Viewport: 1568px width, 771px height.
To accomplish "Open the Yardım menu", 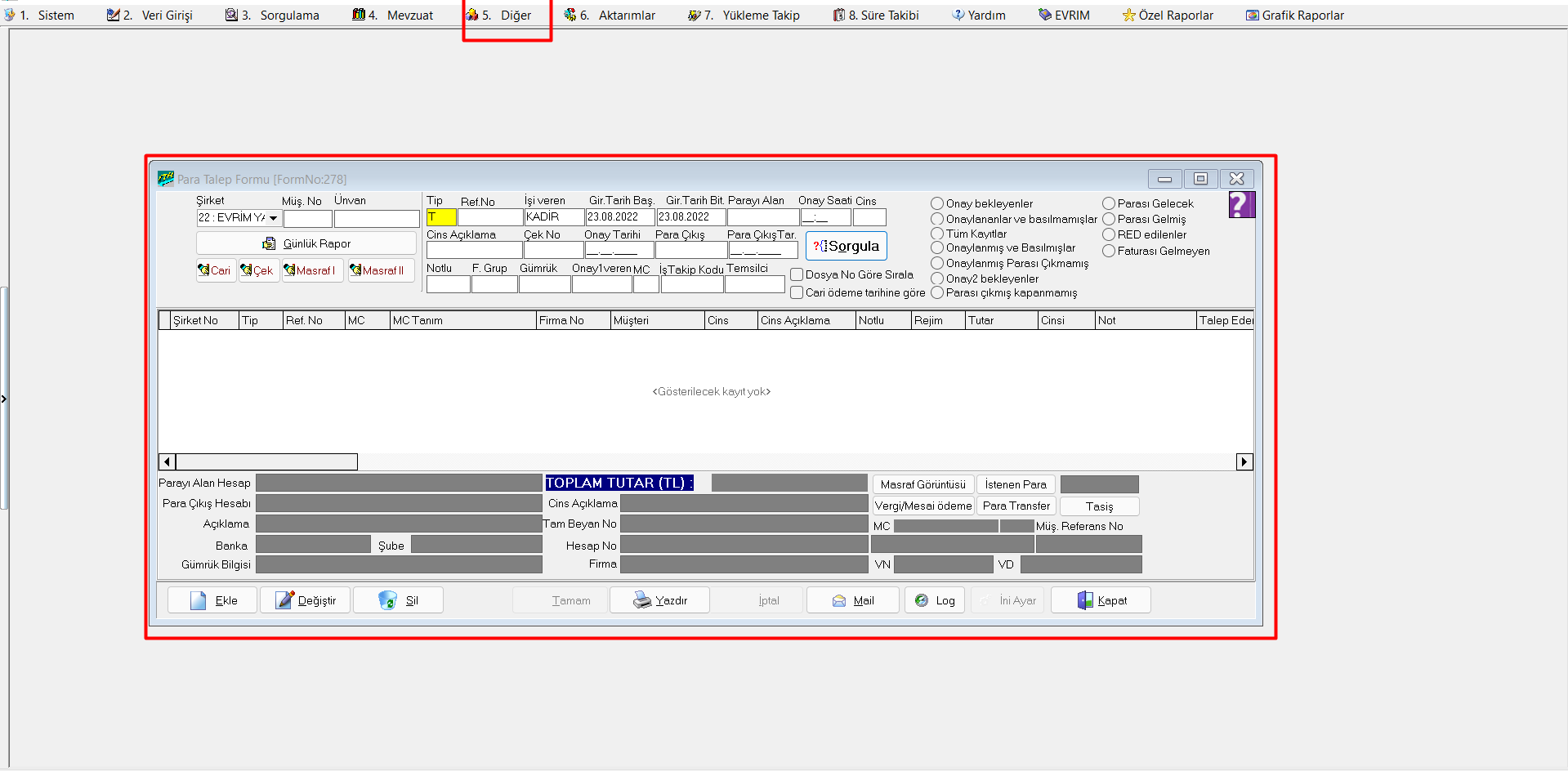I will pos(978,15).
